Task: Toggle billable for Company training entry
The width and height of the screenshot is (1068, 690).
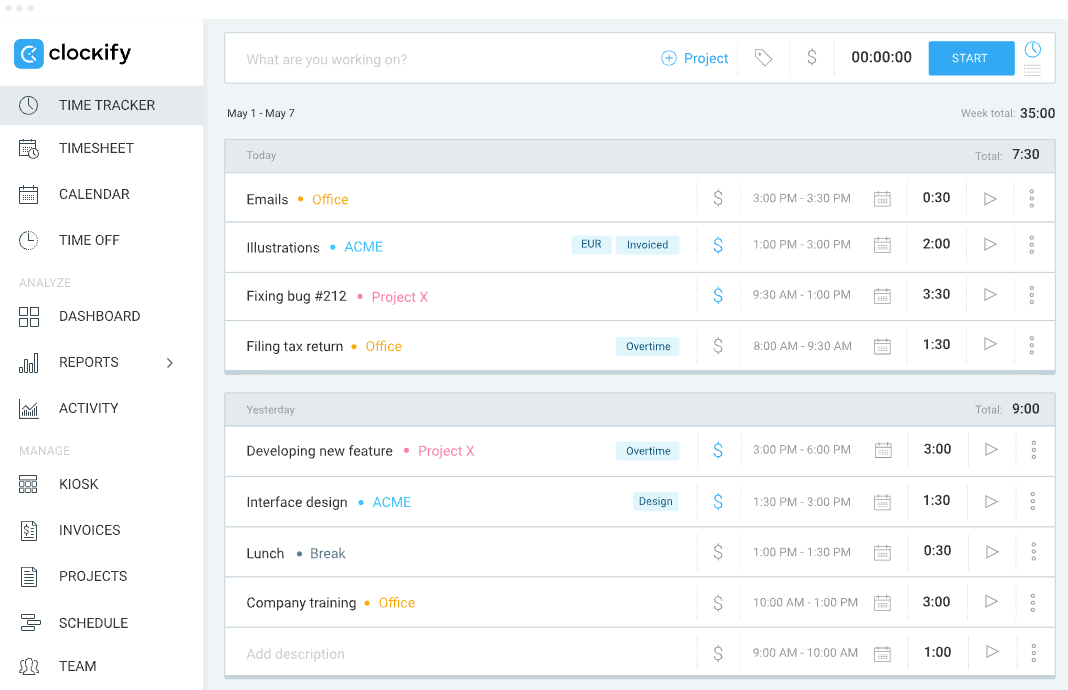Action: pos(718,603)
